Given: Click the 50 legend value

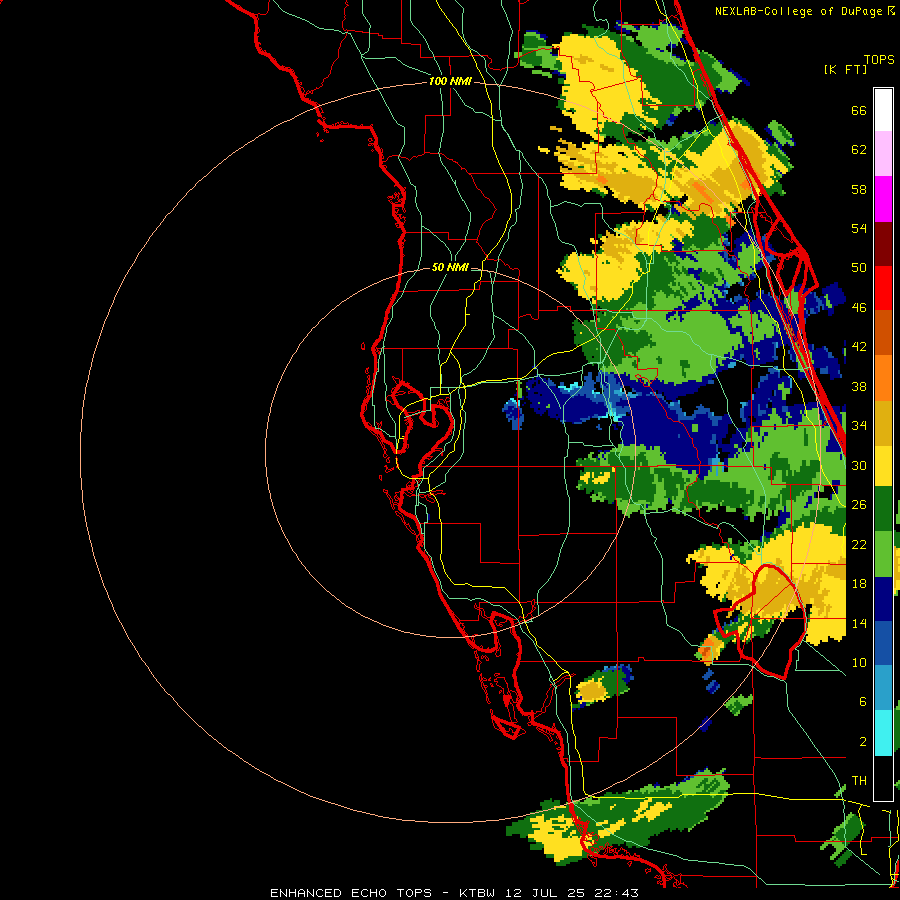Looking at the screenshot, I should [x=859, y=267].
